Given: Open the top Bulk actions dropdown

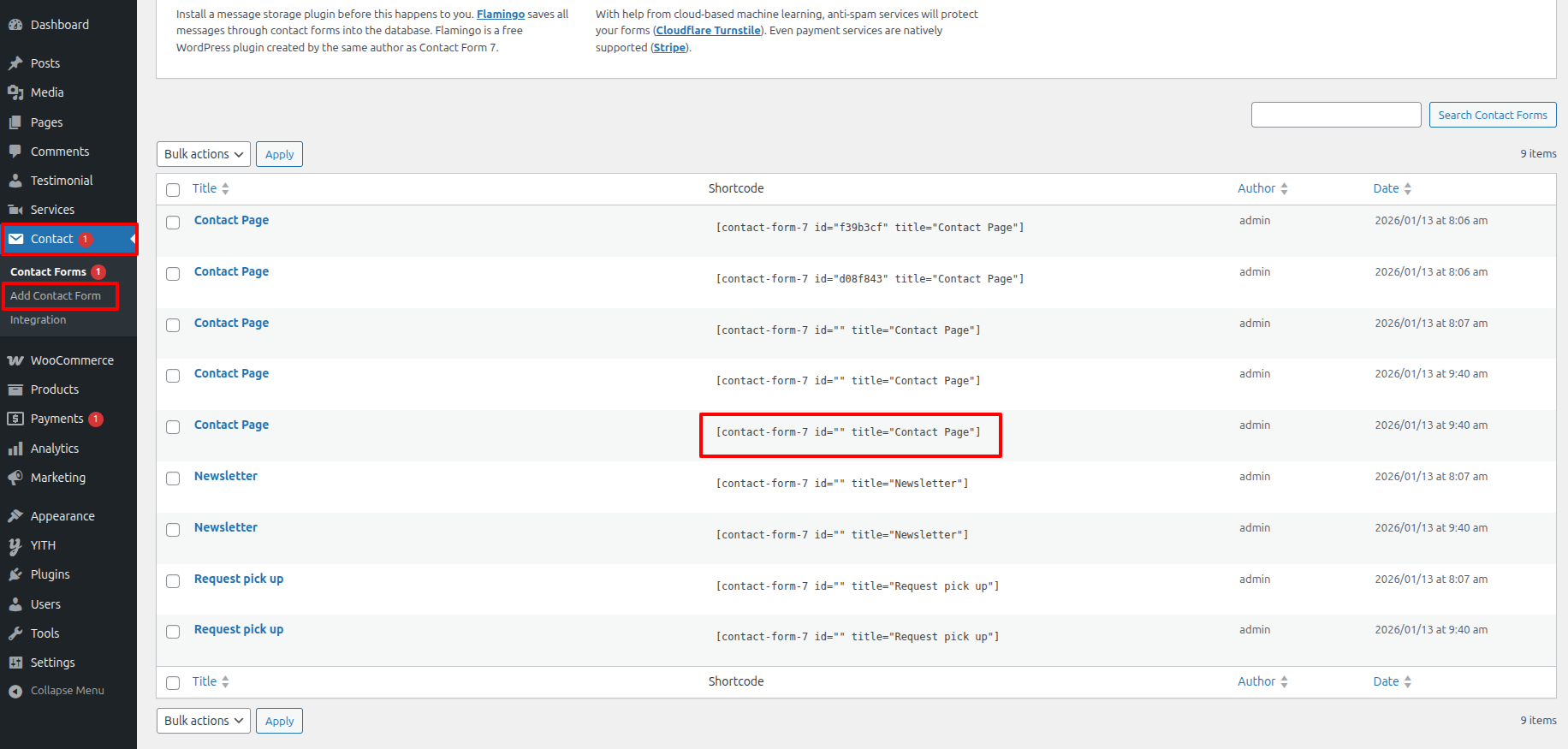Looking at the screenshot, I should (204, 154).
